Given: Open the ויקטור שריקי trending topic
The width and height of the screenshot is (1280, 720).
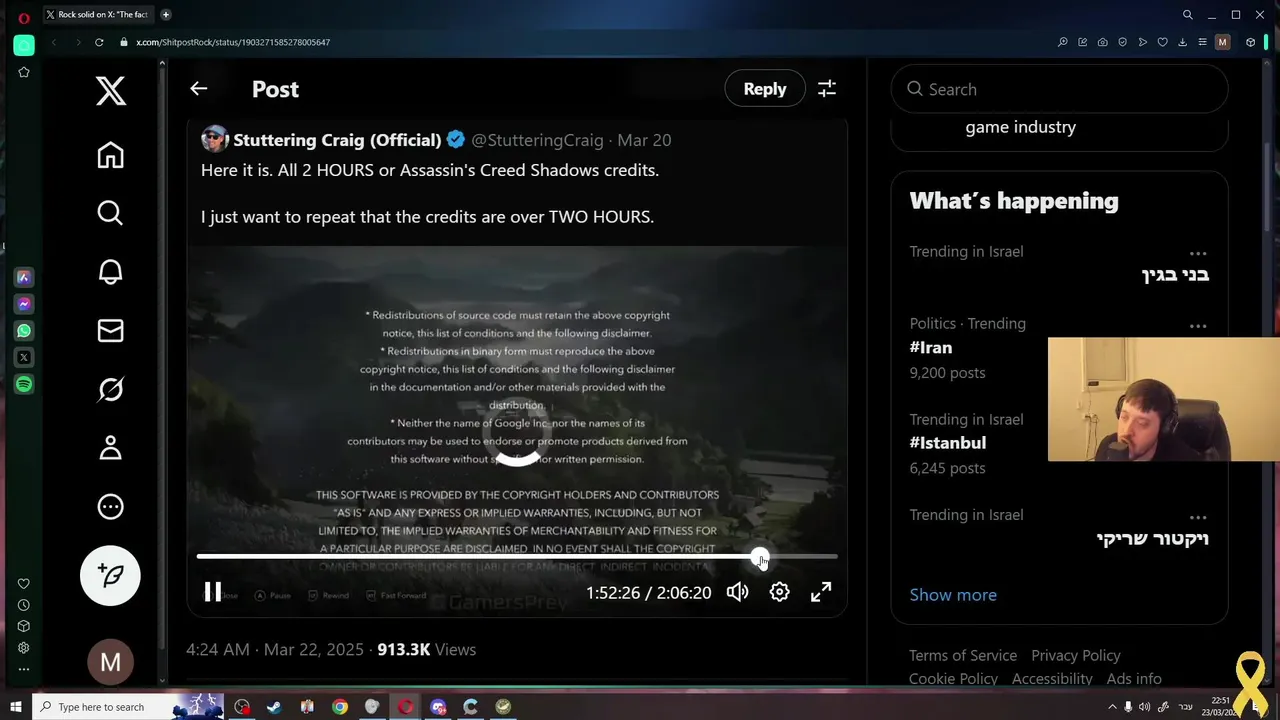Looking at the screenshot, I should pyautogui.click(x=1153, y=538).
